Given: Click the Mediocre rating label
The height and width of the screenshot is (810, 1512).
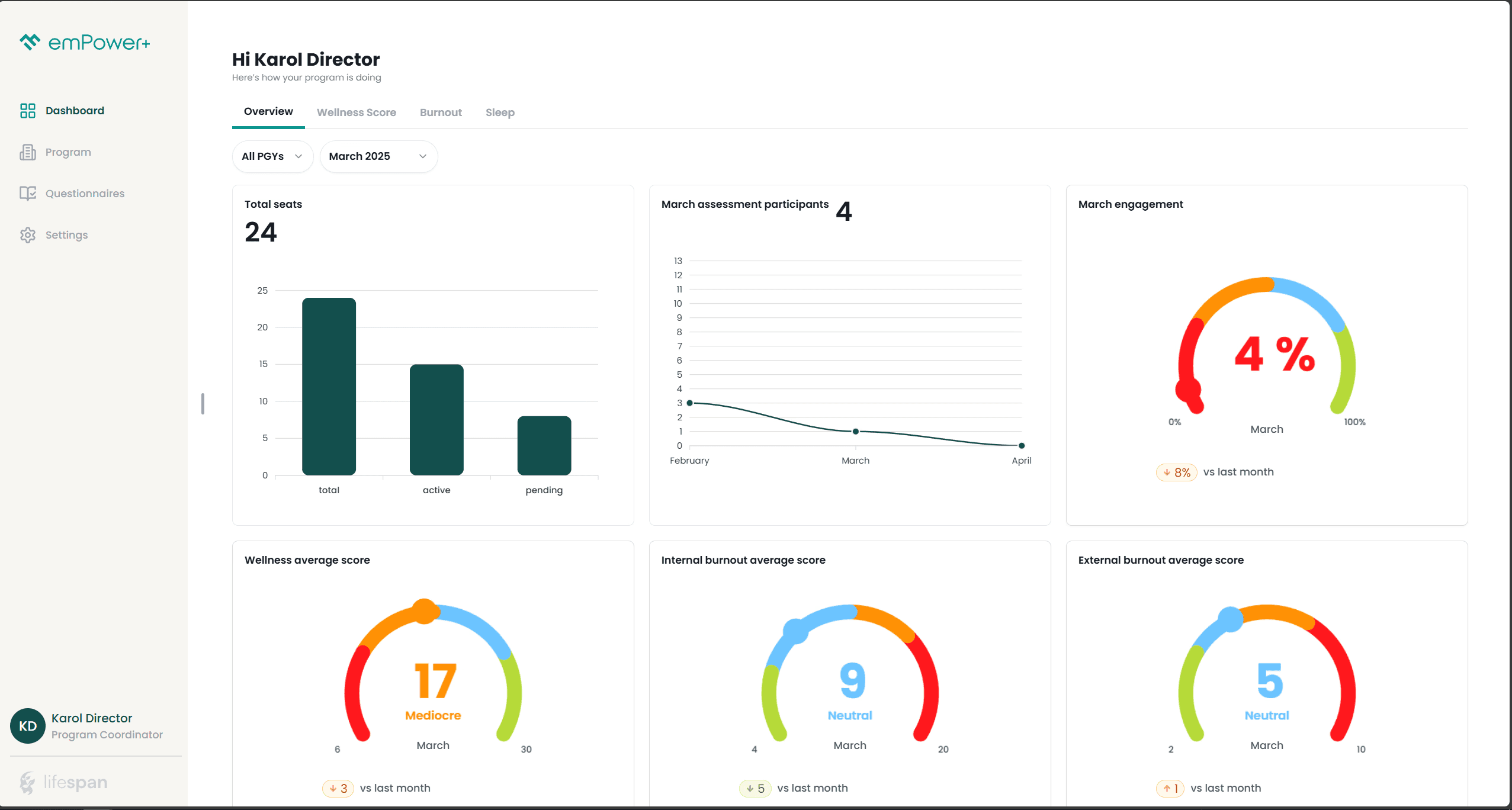Looking at the screenshot, I should (433, 716).
